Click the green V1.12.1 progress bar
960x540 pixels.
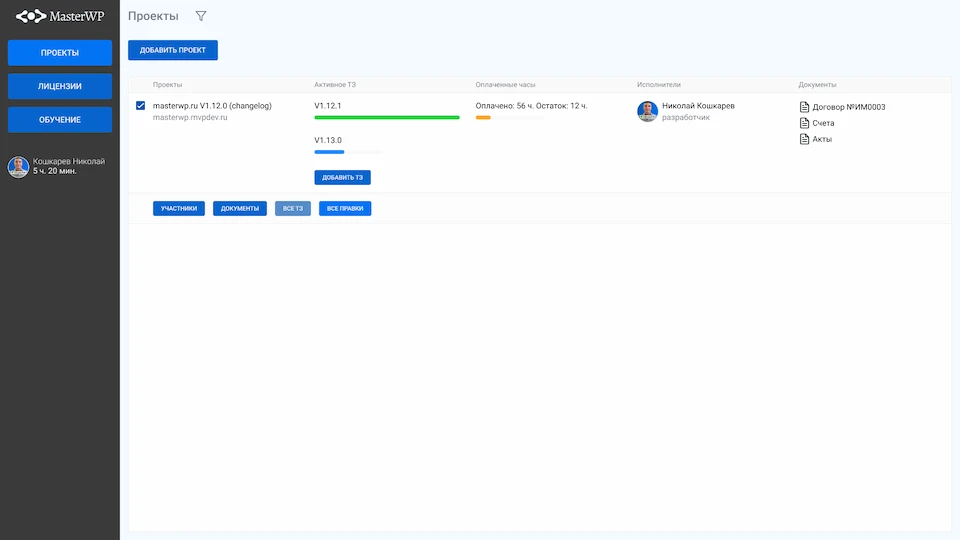point(387,118)
